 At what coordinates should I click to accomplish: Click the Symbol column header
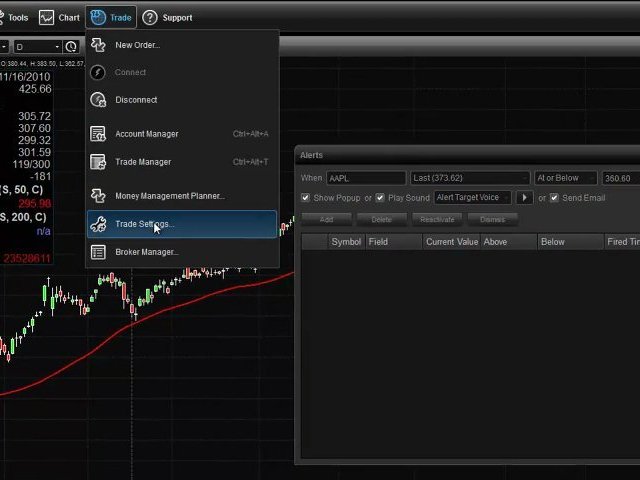tap(346, 242)
